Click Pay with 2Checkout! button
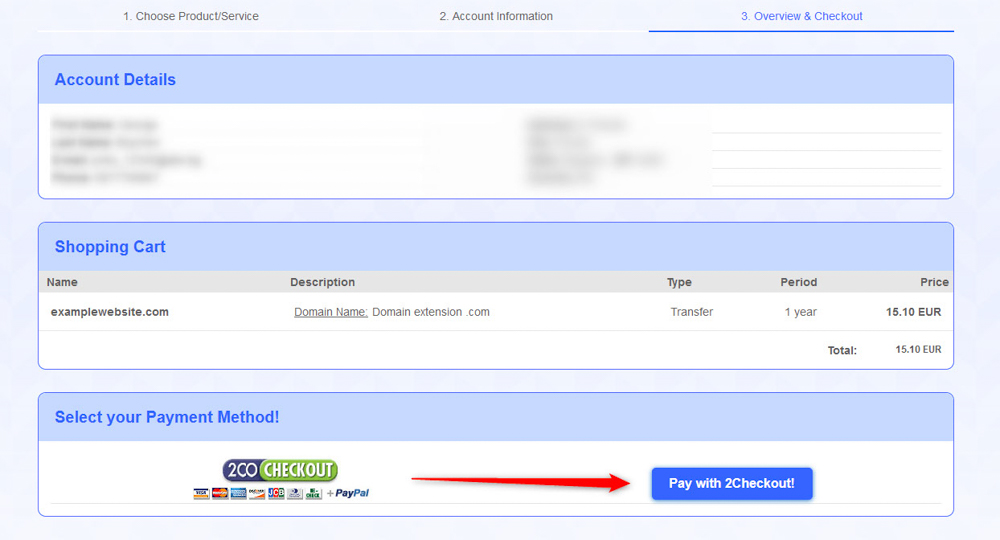The height and width of the screenshot is (540, 1000). point(732,483)
